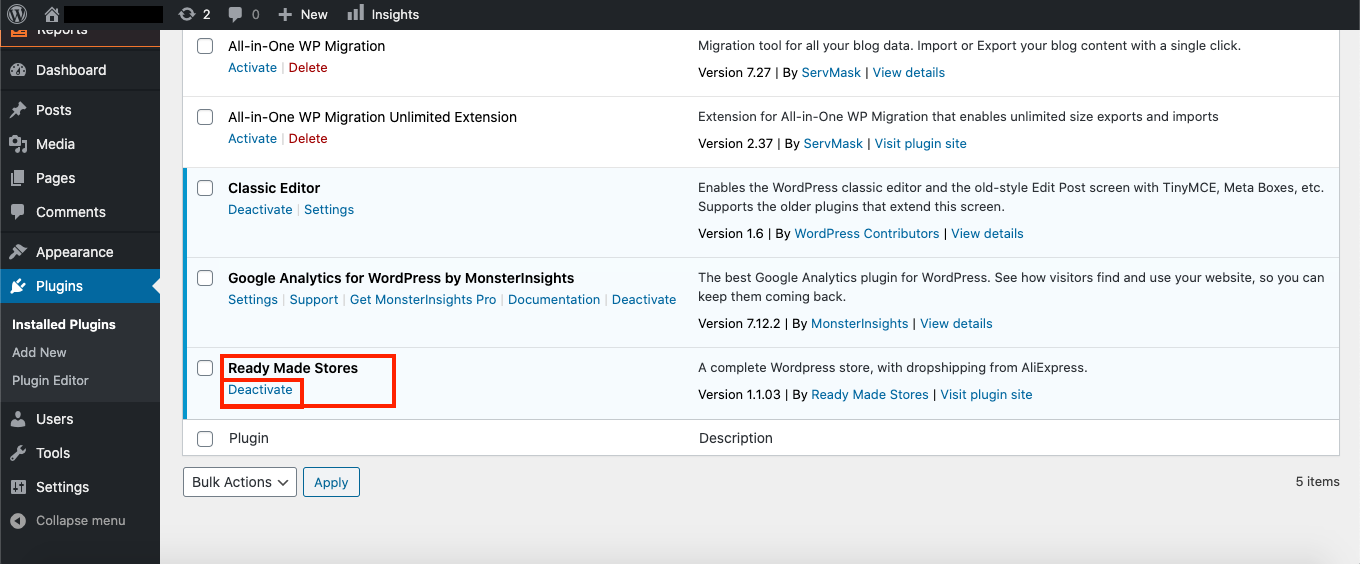
Task: Click the WordPress logo icon
Action: coord(18,14)
